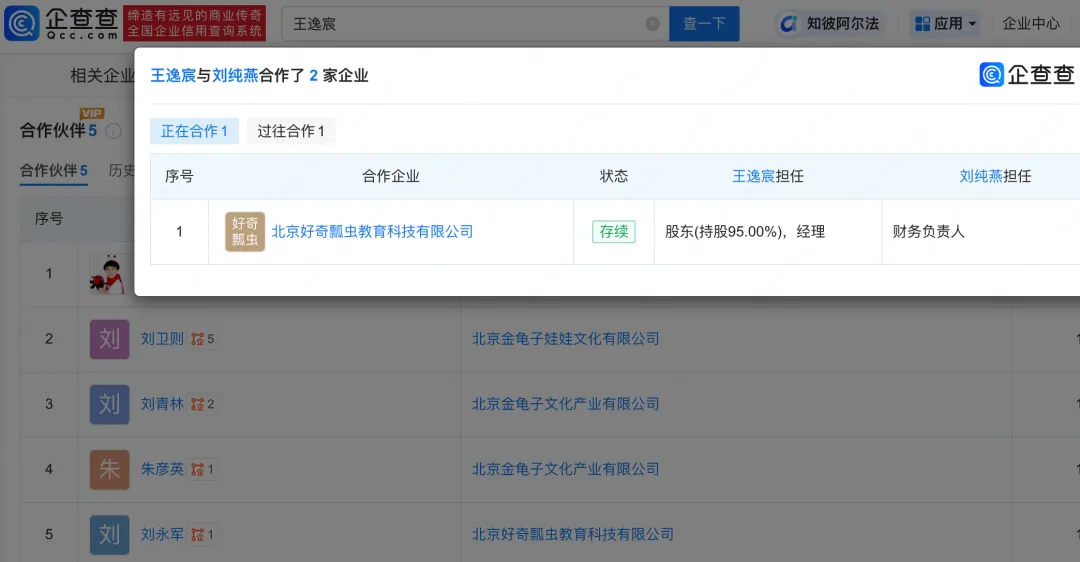
Task: Click 刘青林's relation graph icon
Action: [198, 404]
